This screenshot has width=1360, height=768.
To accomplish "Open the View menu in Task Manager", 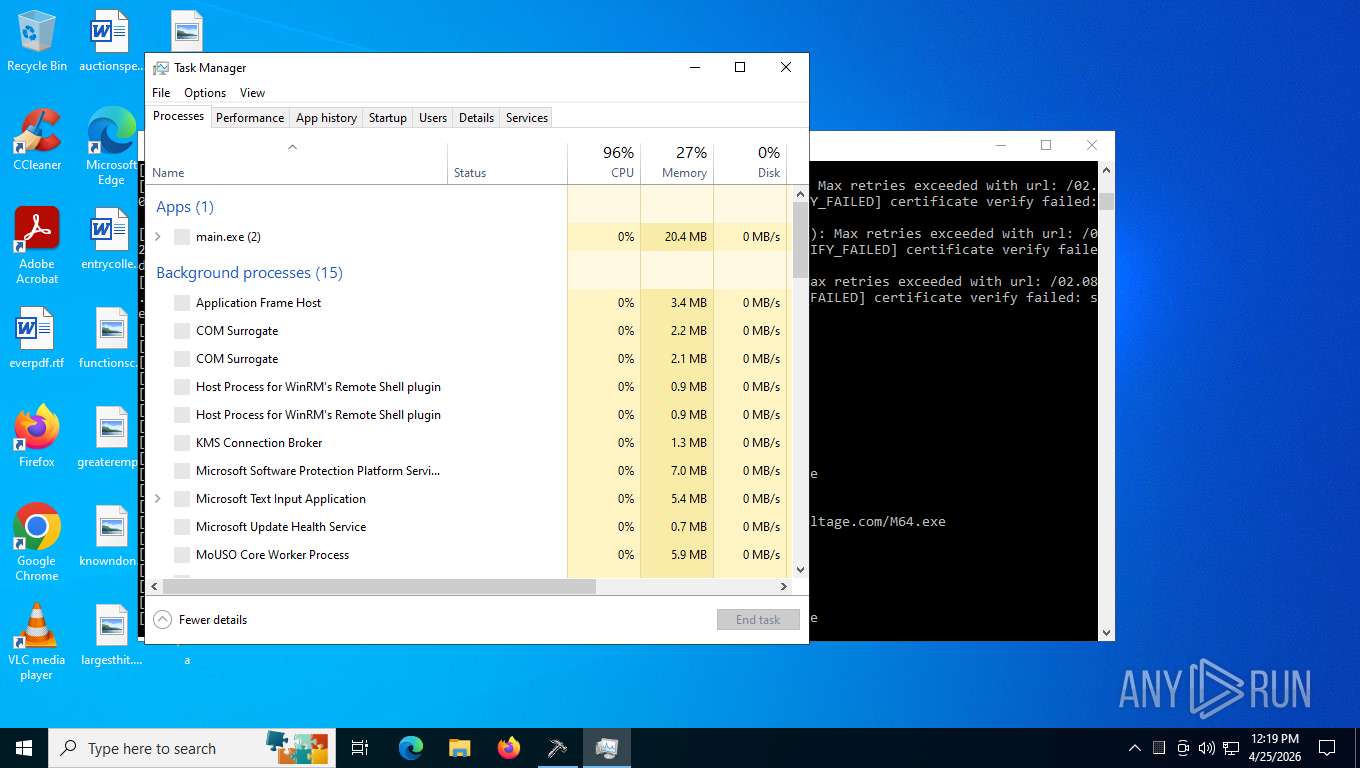I will pyautogui.click(x=253, y=93).
